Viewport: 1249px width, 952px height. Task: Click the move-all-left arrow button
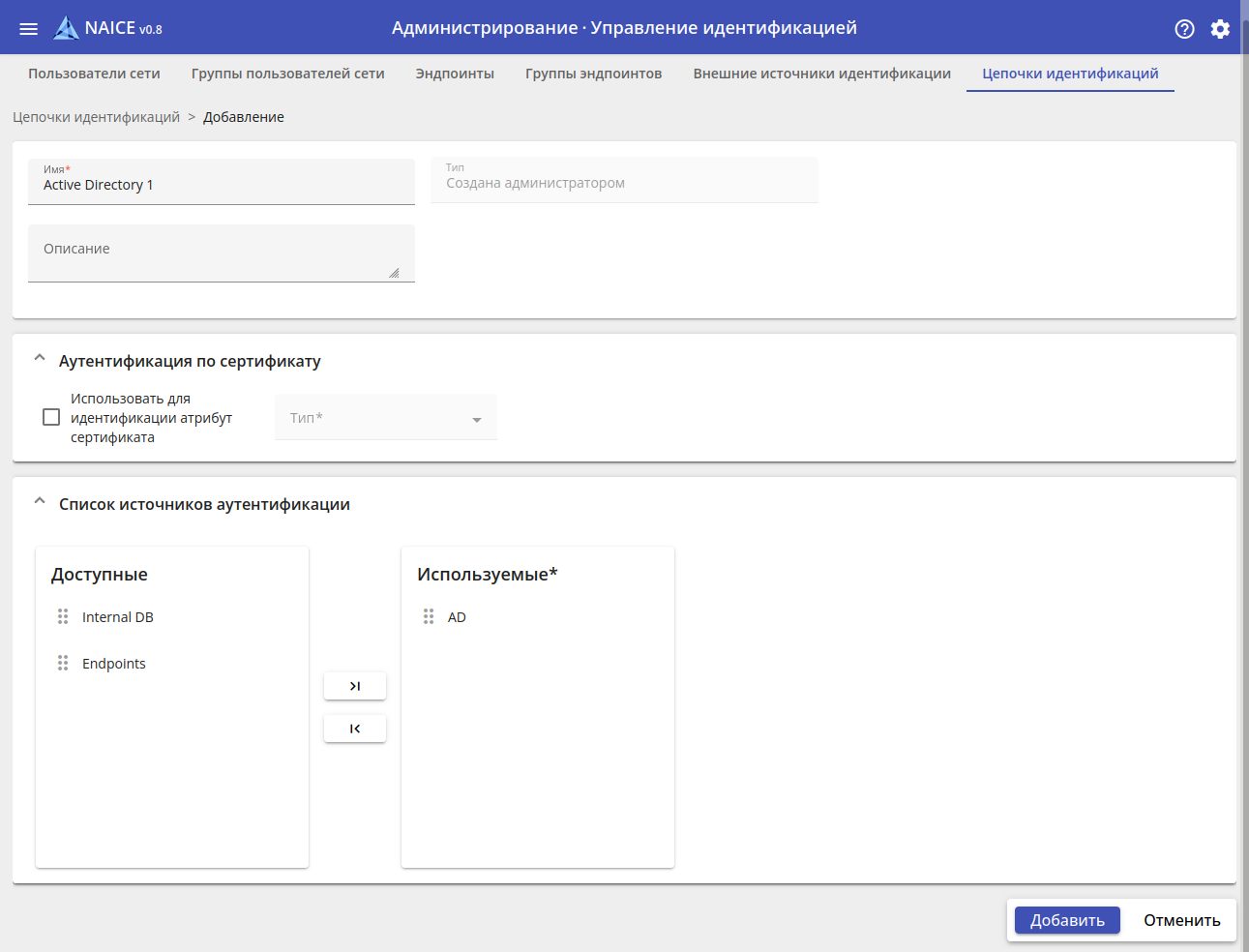click(355, 729)
